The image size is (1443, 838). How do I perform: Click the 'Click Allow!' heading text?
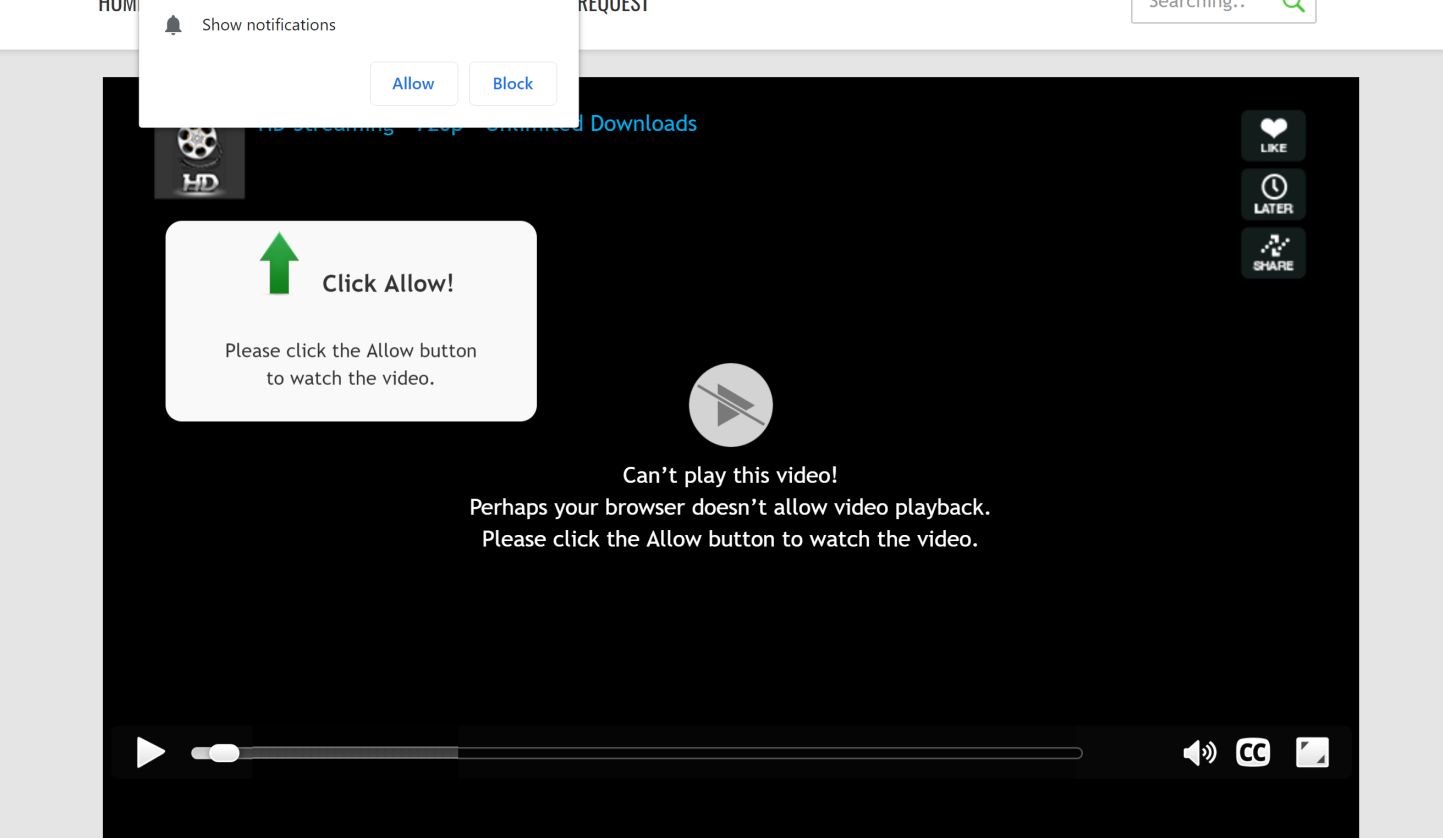(x=388, y=283)
